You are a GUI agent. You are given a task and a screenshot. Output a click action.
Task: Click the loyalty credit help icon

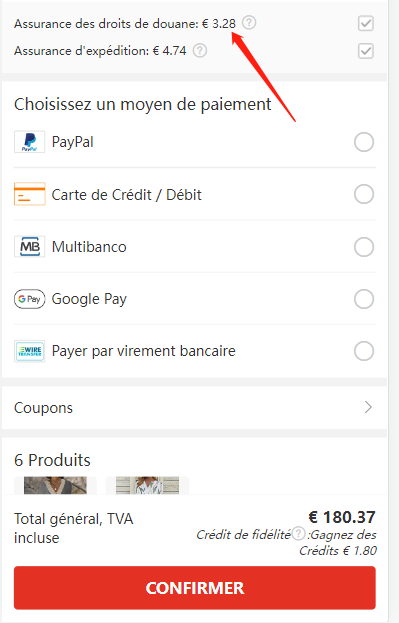click(298, 534)
